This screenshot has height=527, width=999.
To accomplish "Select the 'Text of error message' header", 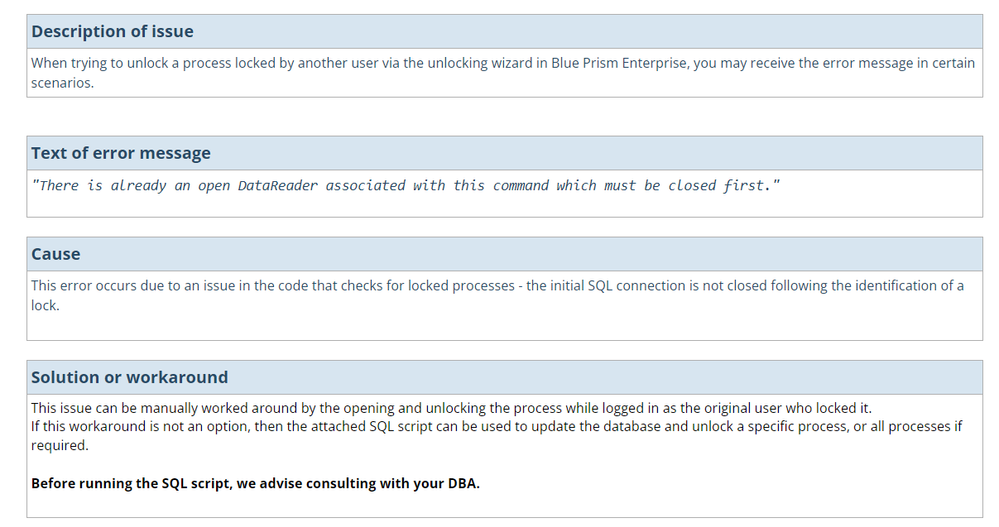I will coord(120,153).
